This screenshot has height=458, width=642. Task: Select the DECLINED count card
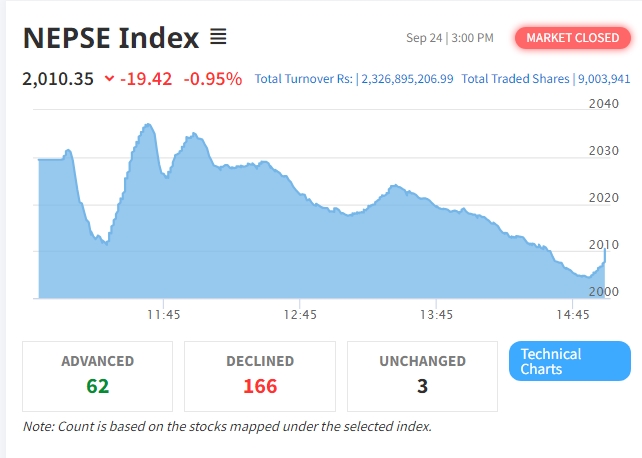[x=259, y=375]
